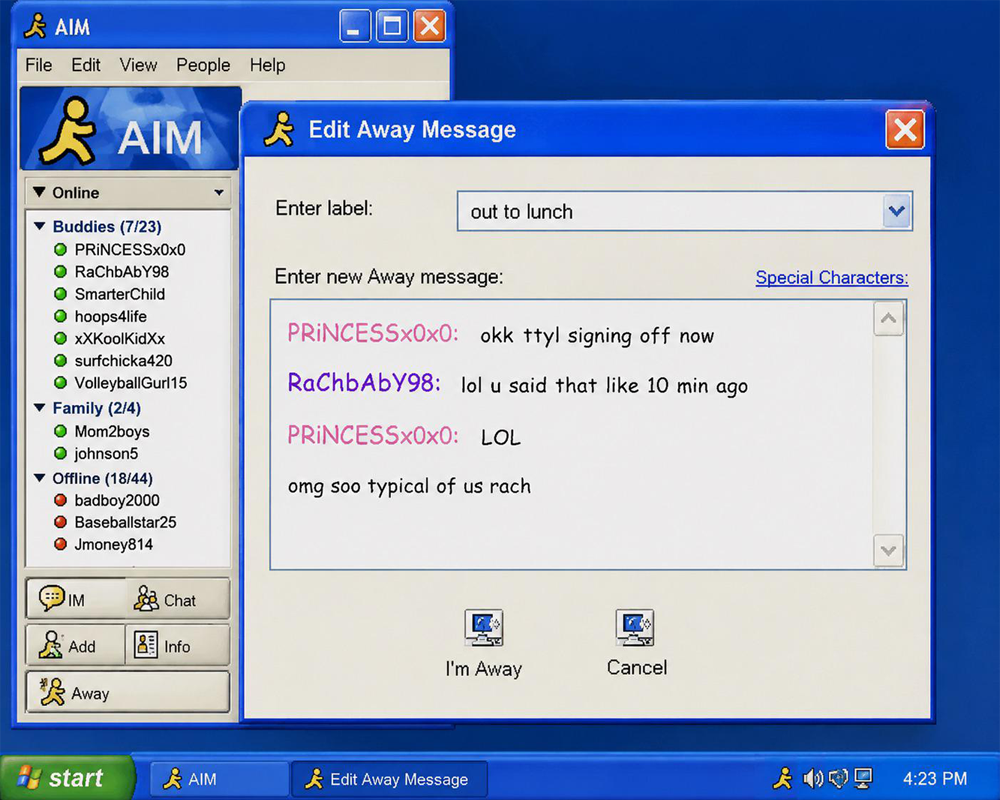Click the Add buddy button

coord(75,645)
